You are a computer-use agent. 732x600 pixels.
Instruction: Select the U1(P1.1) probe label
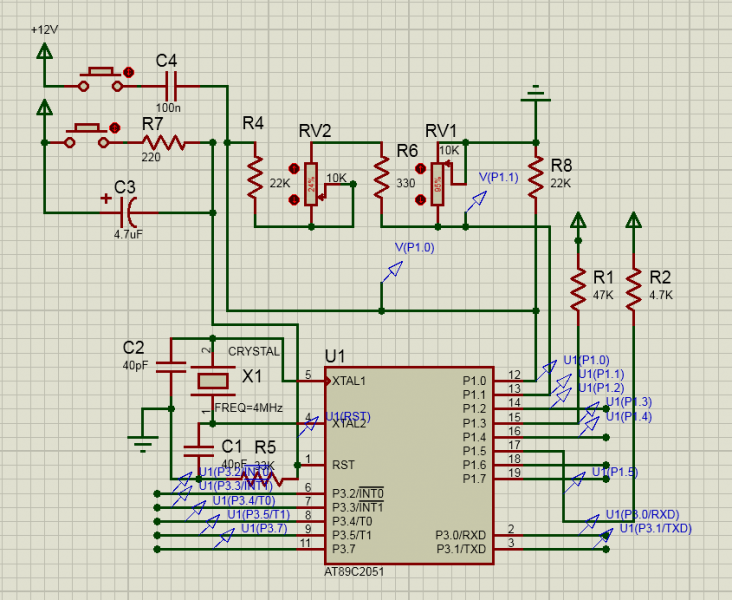coord(601,374)
